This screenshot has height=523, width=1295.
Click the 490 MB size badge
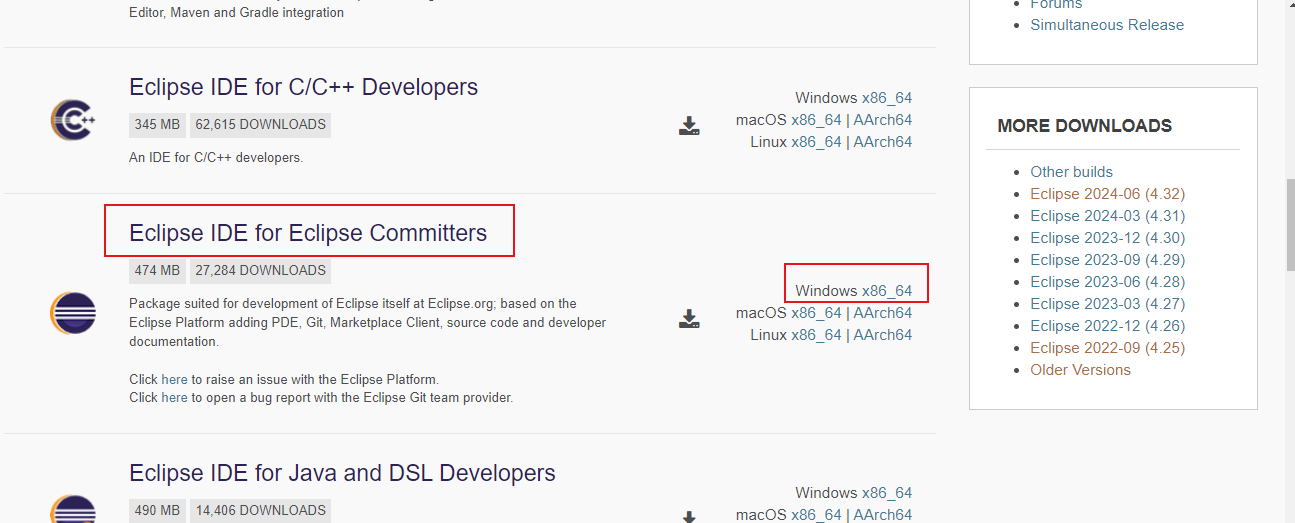tap(157, 510)
